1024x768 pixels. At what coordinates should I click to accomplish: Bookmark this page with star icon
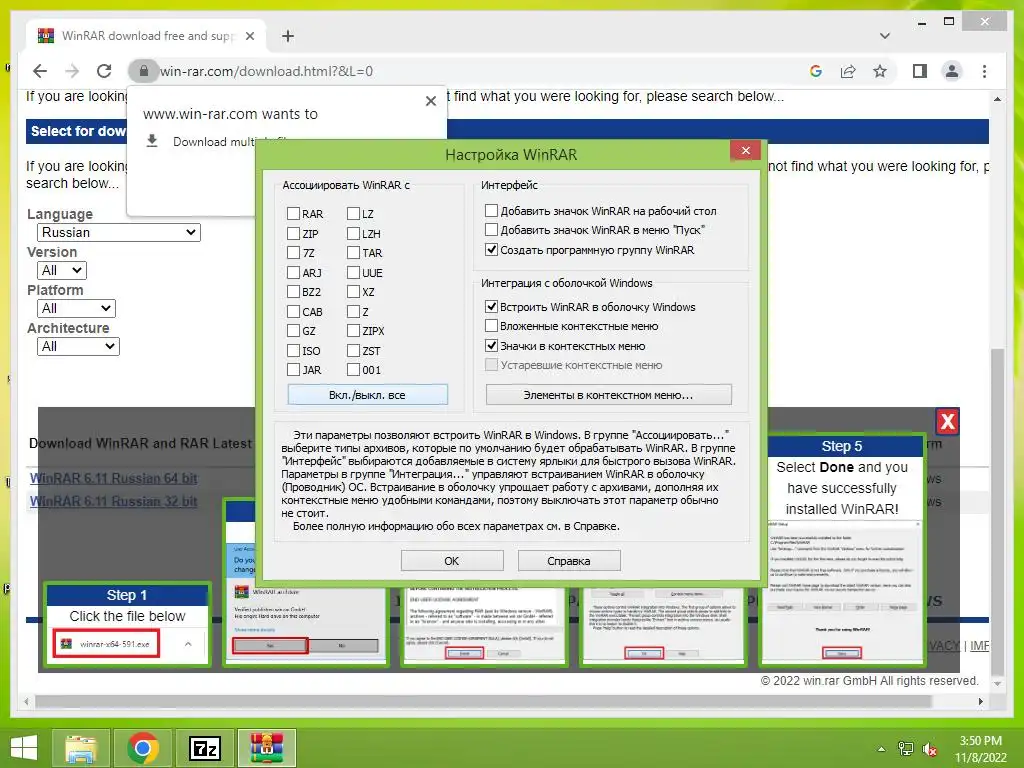tap(880, 71)
